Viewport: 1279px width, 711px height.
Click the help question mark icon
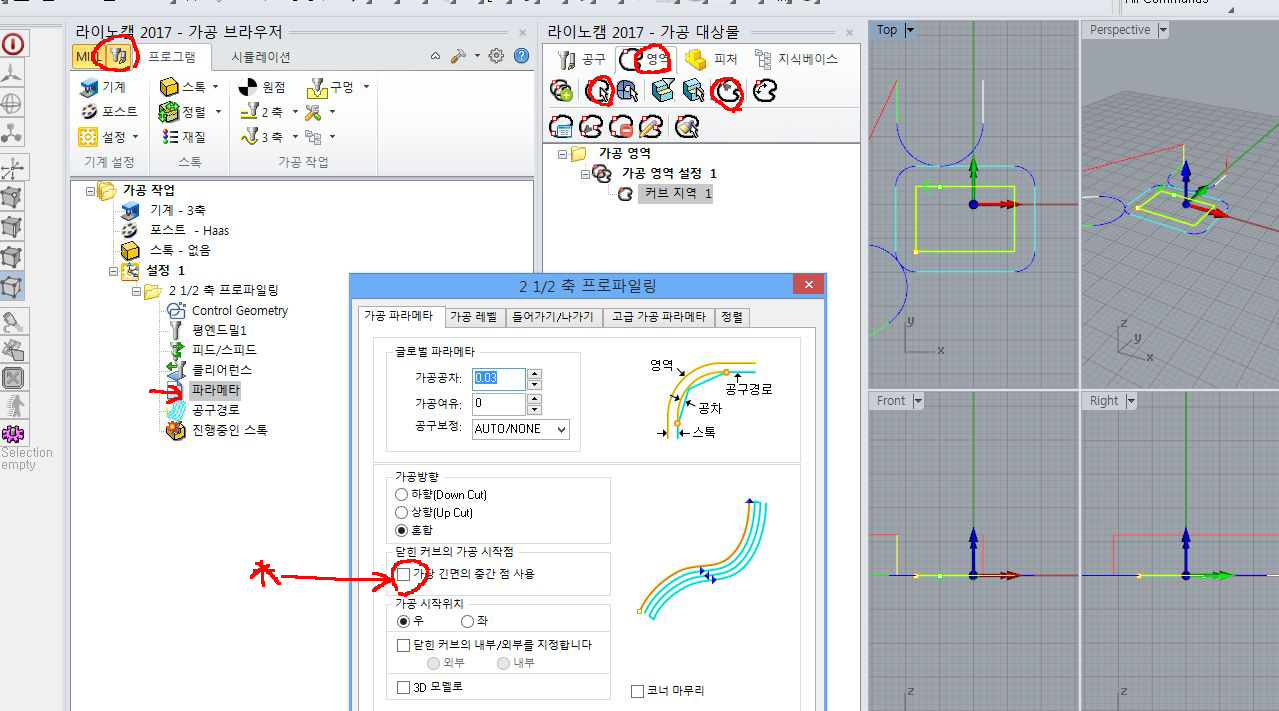[521, 56]
